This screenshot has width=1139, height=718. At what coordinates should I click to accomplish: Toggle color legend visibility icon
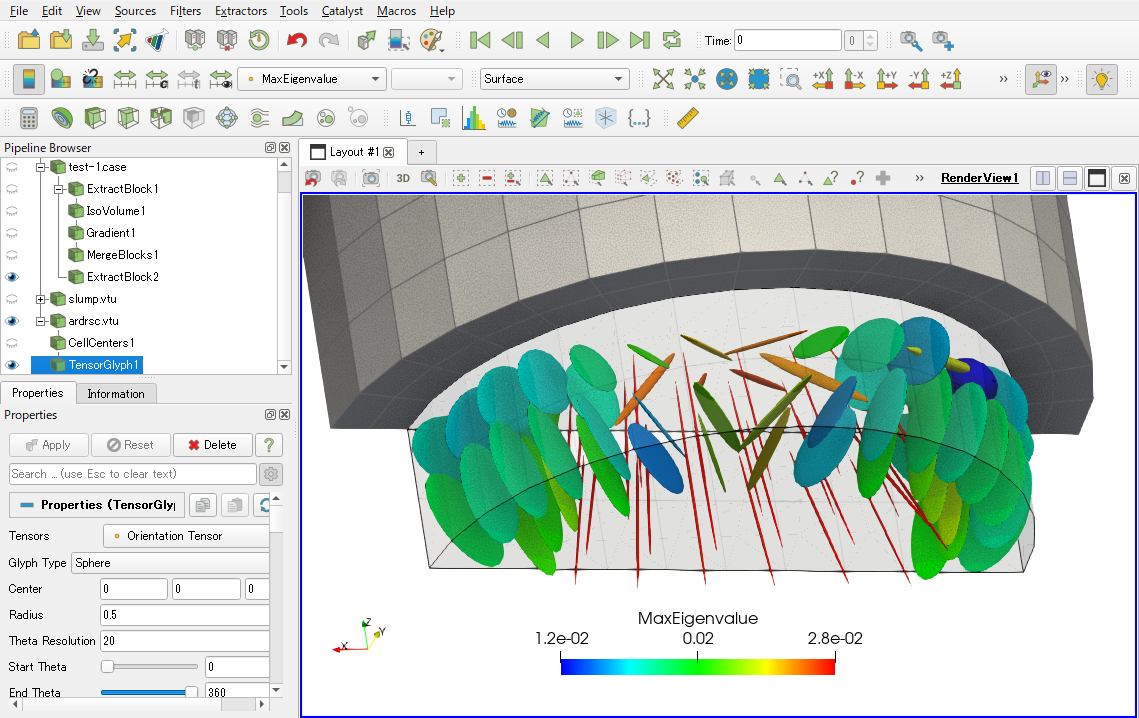click(29, 79)
